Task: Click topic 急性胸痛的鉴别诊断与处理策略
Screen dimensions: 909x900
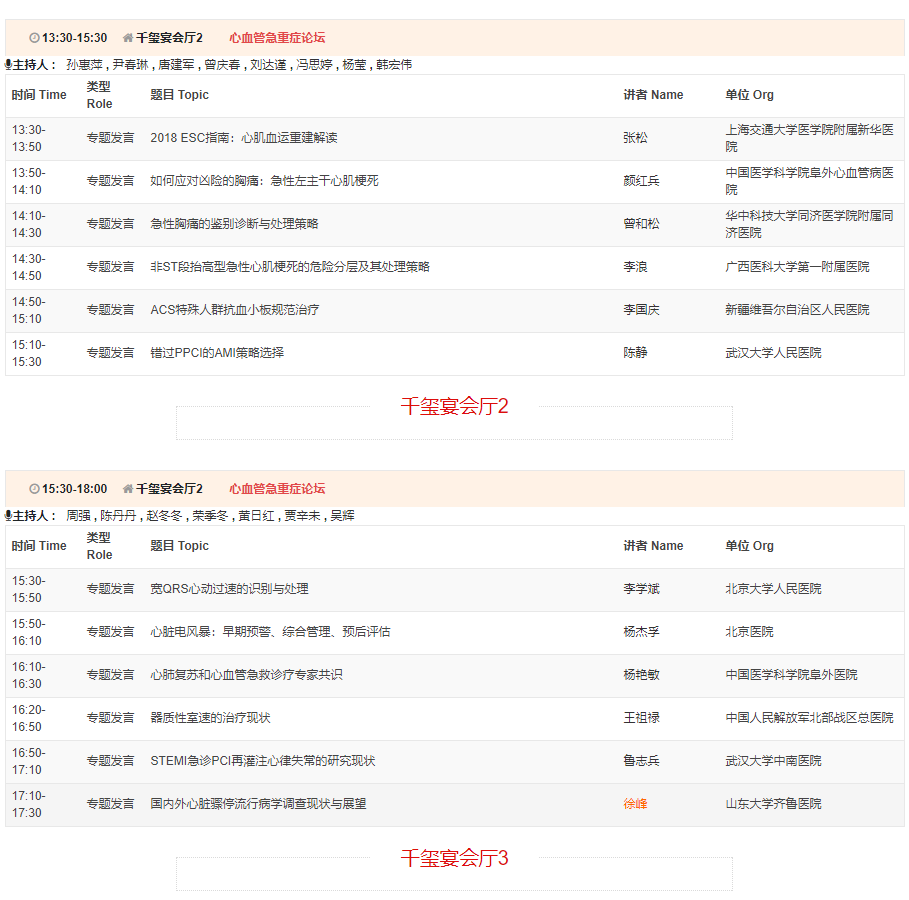Action: 234,224
